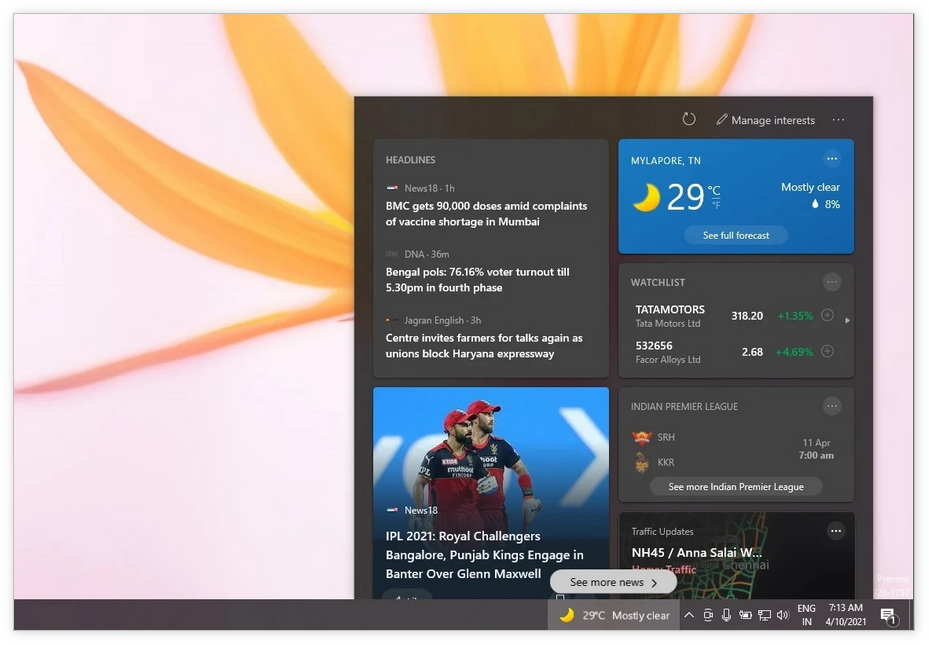Screen dimensions: 929x645
Task: Switch temperature unit to Celsius
Action: [714, 190]
